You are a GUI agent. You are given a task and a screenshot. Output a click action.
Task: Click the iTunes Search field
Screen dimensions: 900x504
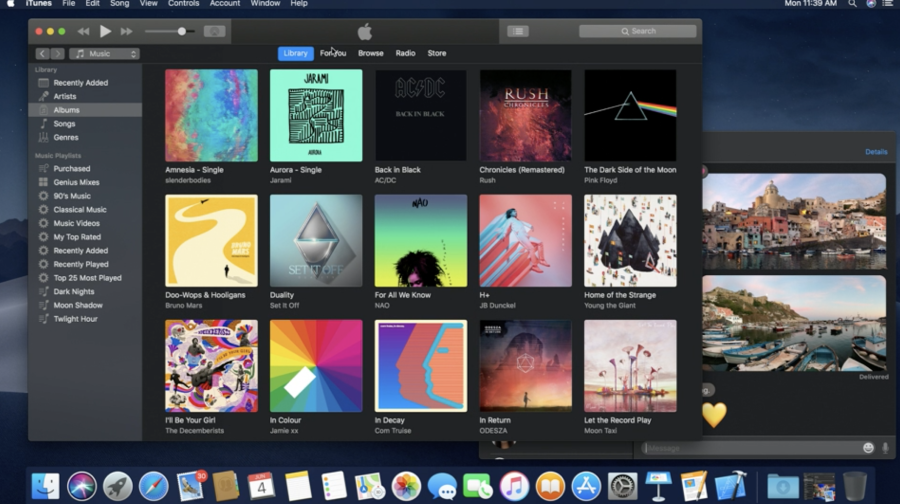click(638, 31)
